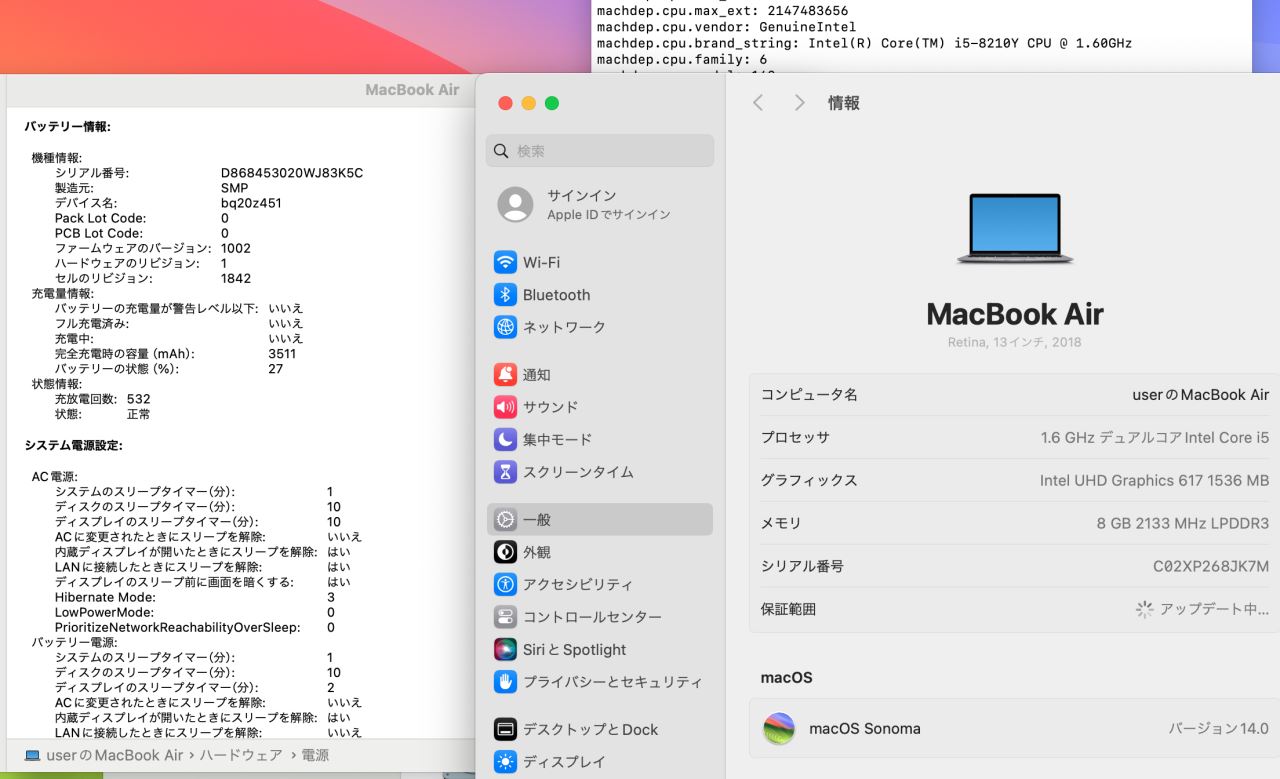Open Bluetooth settings pane
This screenshot has width=1280, height=779.
click(556, 295)
